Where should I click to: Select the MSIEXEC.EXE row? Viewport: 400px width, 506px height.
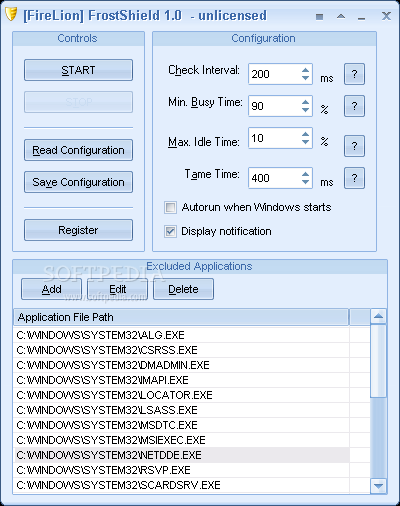tap(182, 440)
